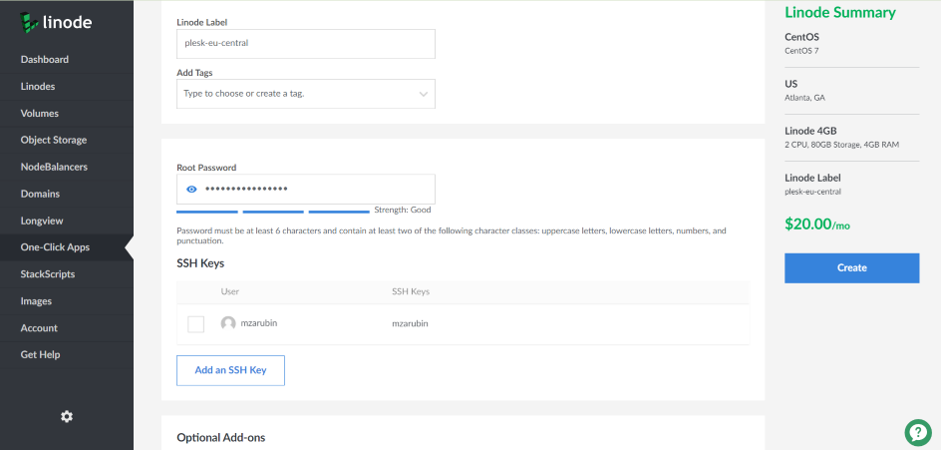Click plesk-eu-central under Linode Label summary
The image size is (941, 450).
(813, 191)
